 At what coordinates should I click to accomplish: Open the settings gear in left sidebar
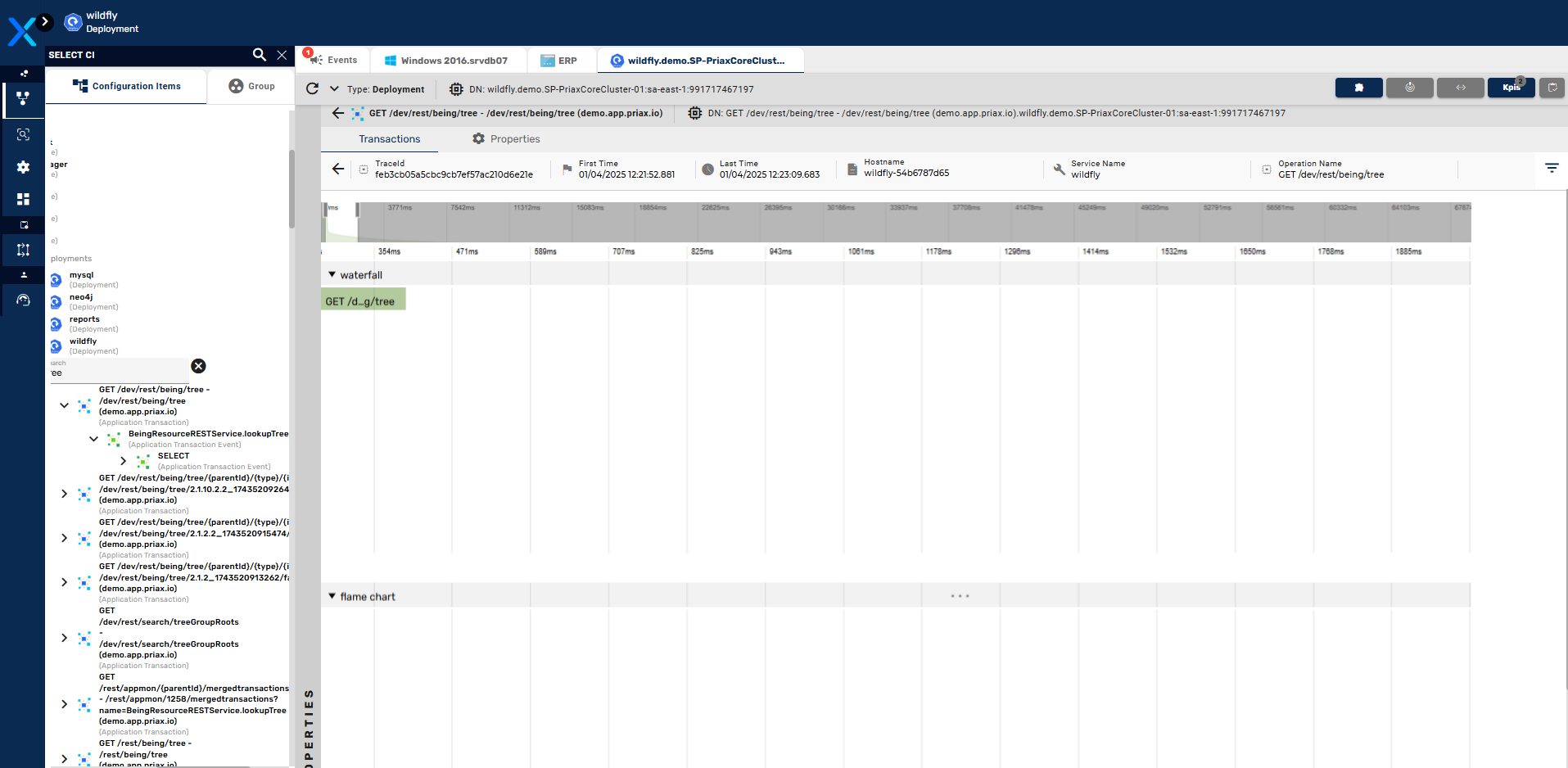[23, 167]
